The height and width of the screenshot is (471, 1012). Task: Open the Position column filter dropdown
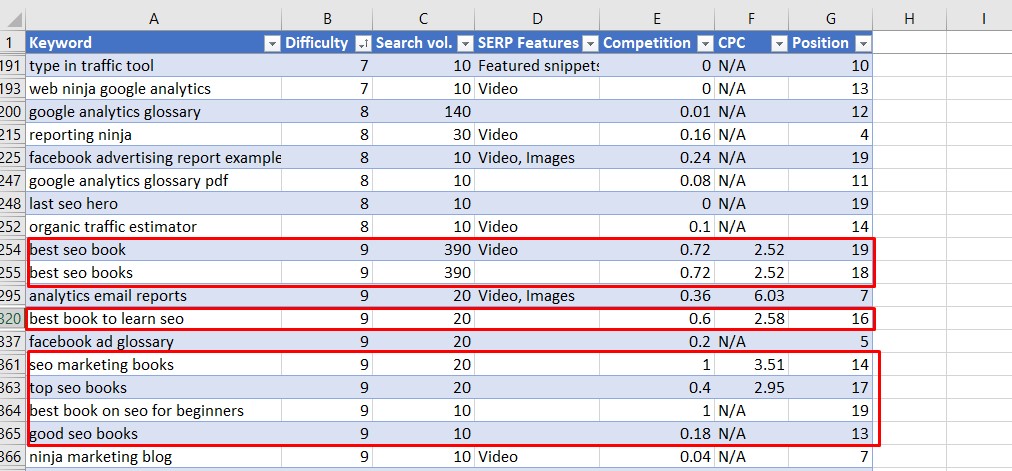(863, 43)
